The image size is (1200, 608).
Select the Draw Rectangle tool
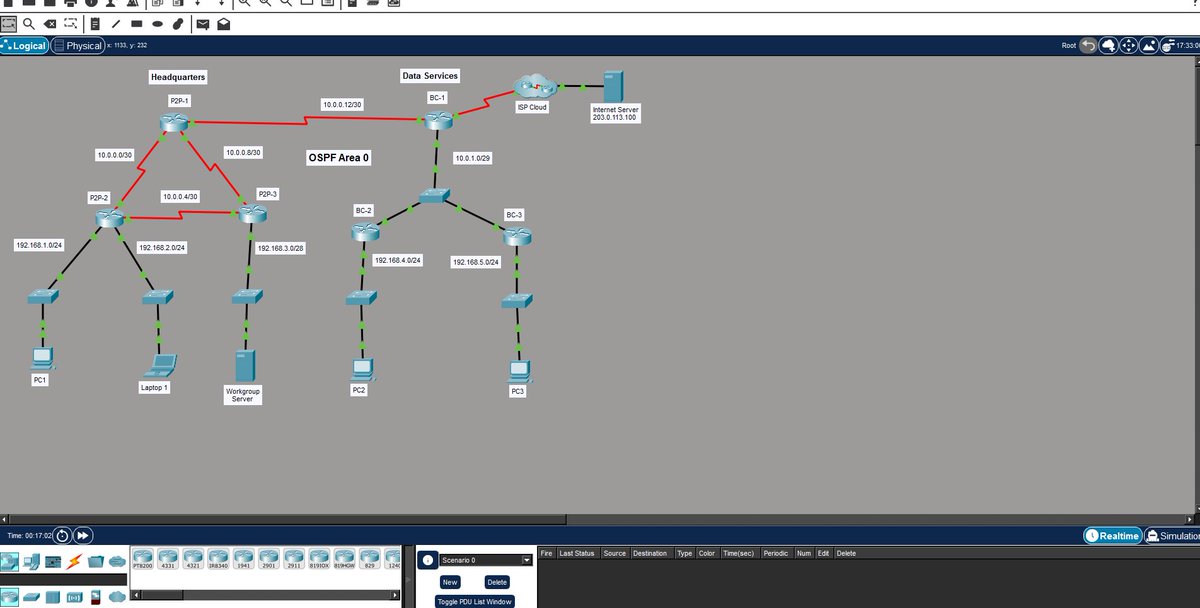pos(139,23)
